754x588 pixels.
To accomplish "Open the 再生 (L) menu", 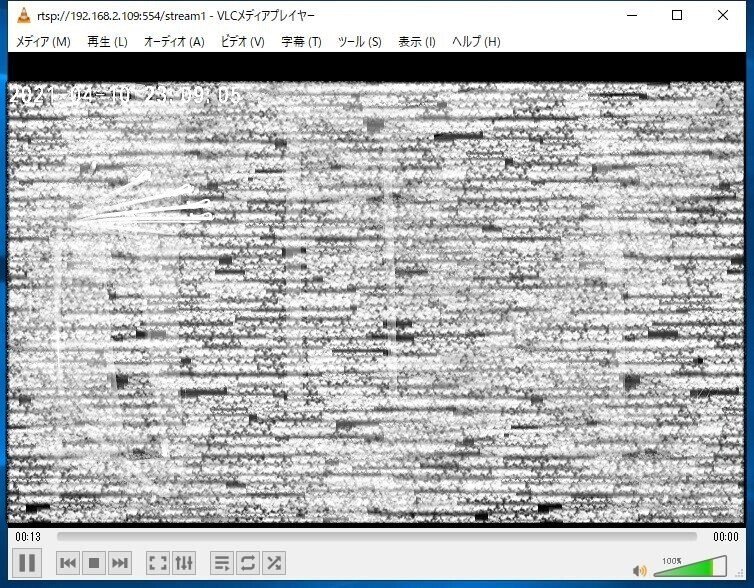I will coord(107,42).
